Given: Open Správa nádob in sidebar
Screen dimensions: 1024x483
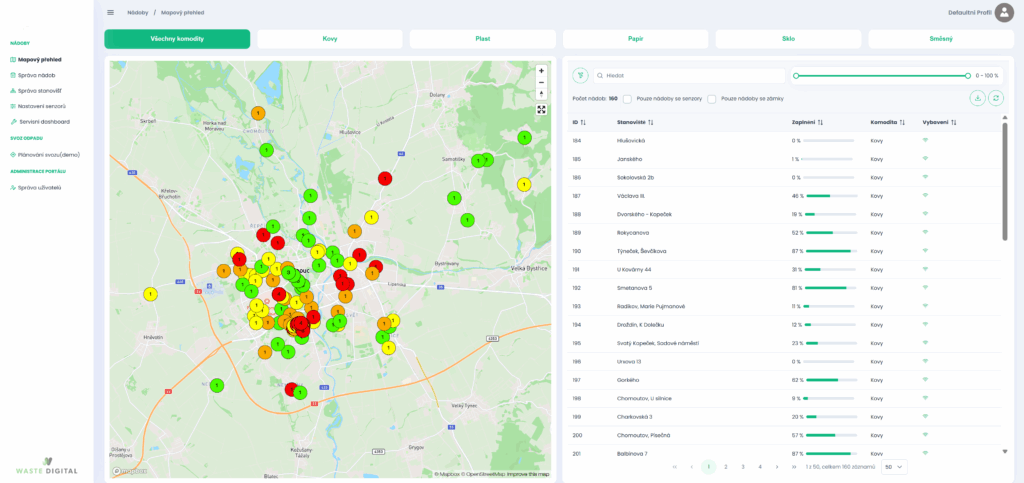Looking at the screenshot, I should click(36, 75).
